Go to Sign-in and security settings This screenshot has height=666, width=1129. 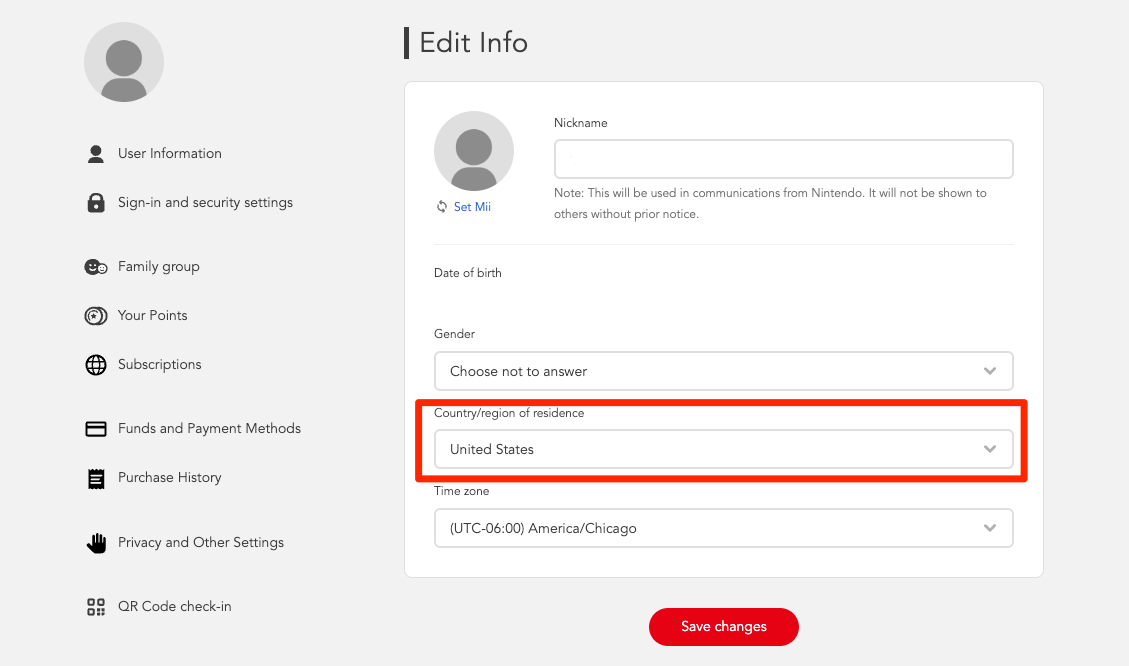coord(205,202)
